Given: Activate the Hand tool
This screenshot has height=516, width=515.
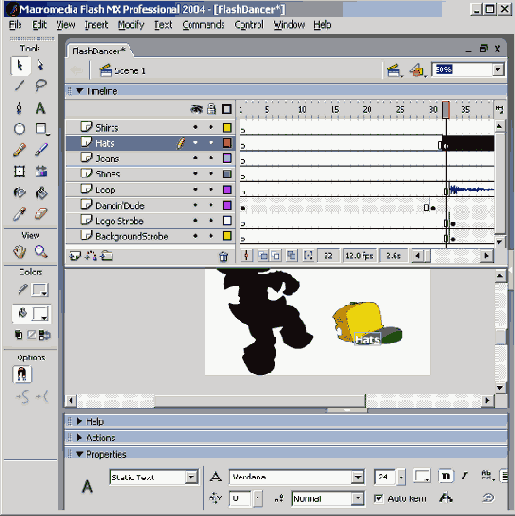Looking at the screenshot, I should tap(20, 252).
